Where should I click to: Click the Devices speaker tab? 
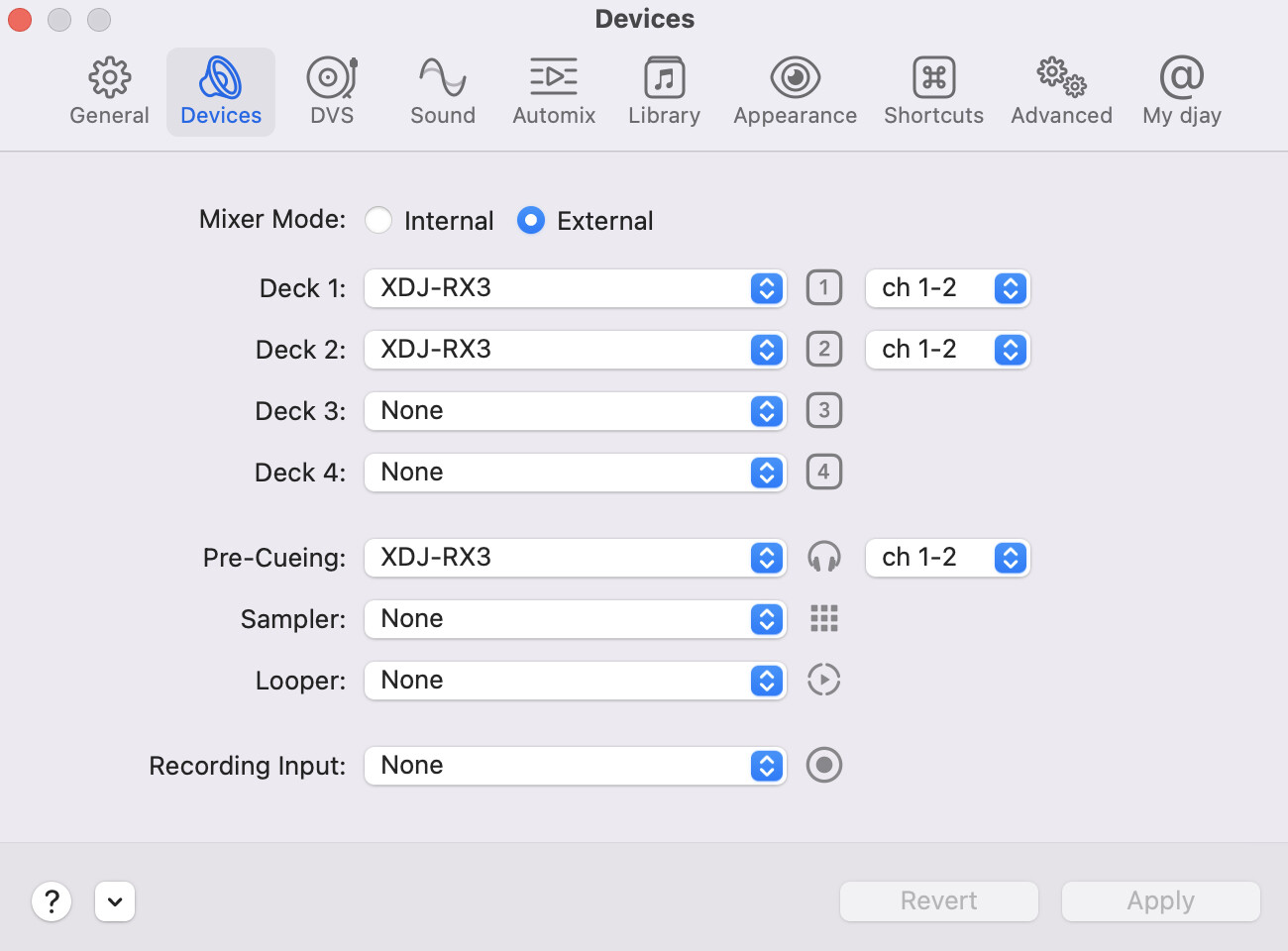[x=221, y=92]
